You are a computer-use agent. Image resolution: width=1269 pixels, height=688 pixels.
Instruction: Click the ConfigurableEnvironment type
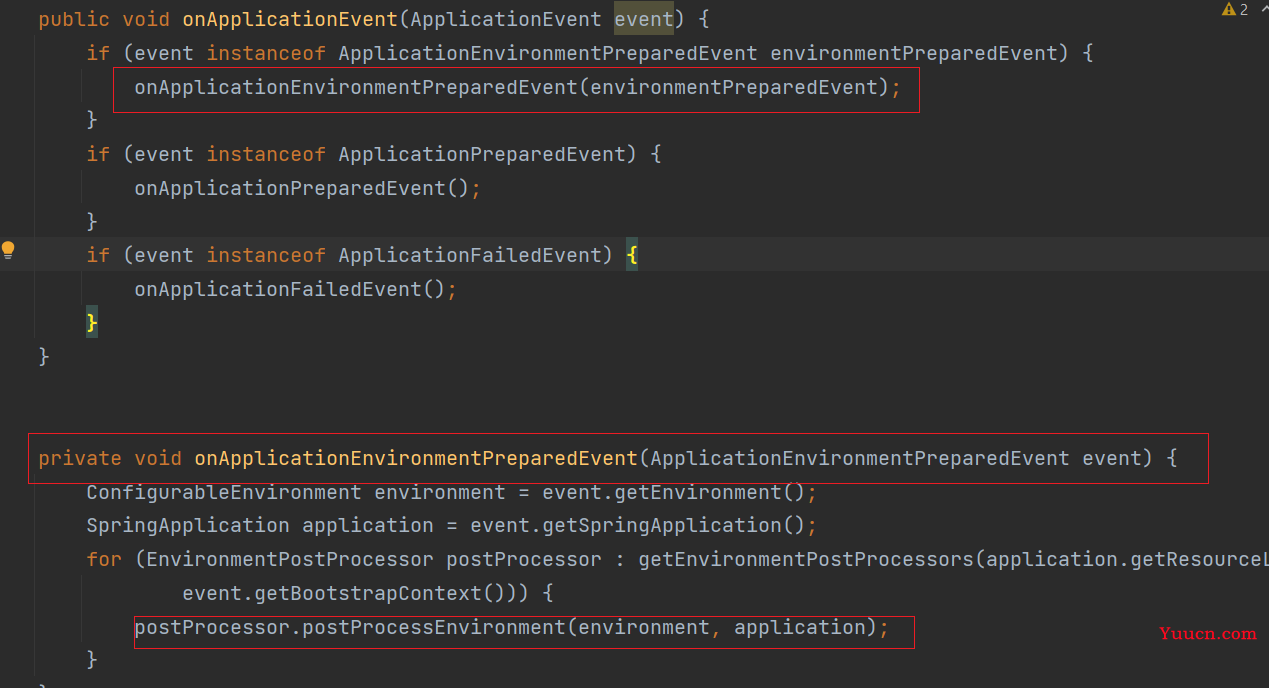click(224, 492)
